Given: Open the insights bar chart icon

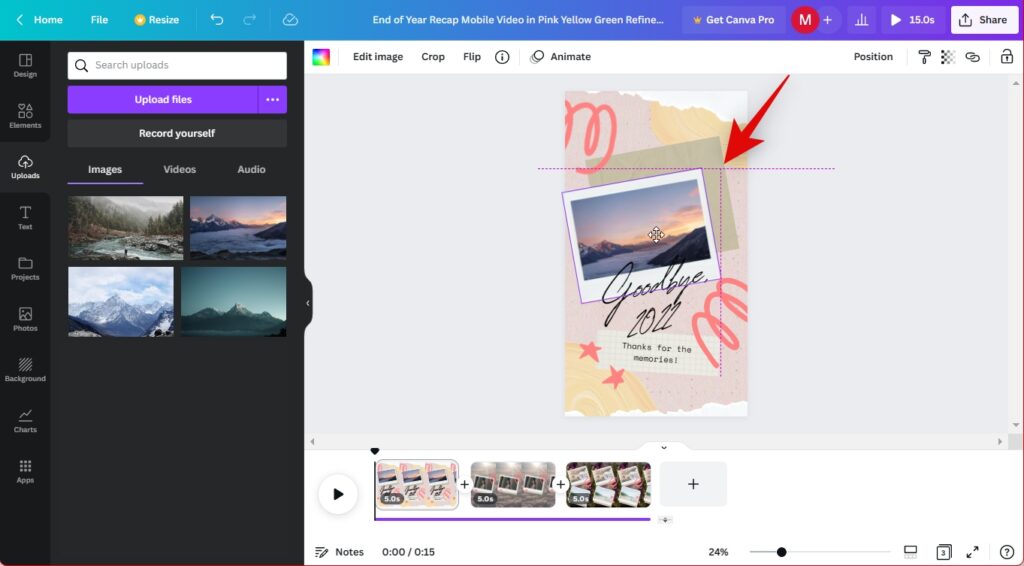Looking at the screenshot, I should (861, 20).
